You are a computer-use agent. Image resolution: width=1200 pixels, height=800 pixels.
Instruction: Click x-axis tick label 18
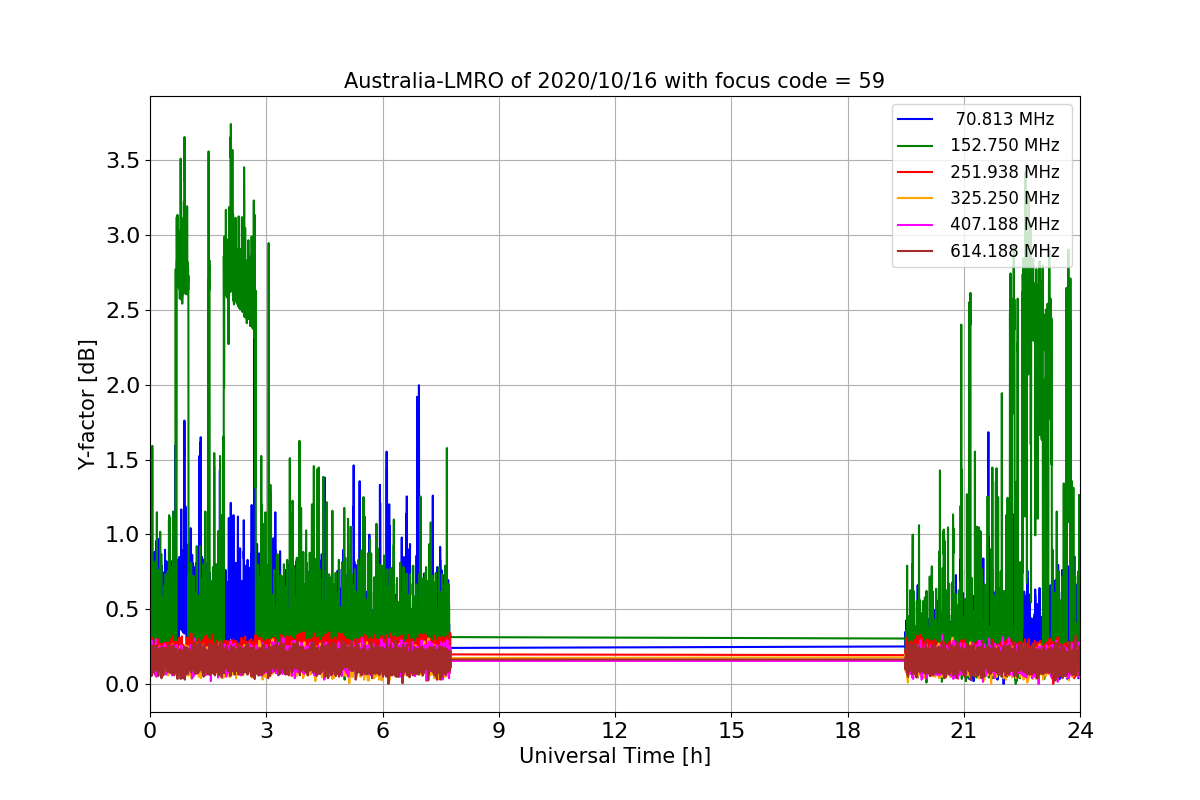[847, 731]
